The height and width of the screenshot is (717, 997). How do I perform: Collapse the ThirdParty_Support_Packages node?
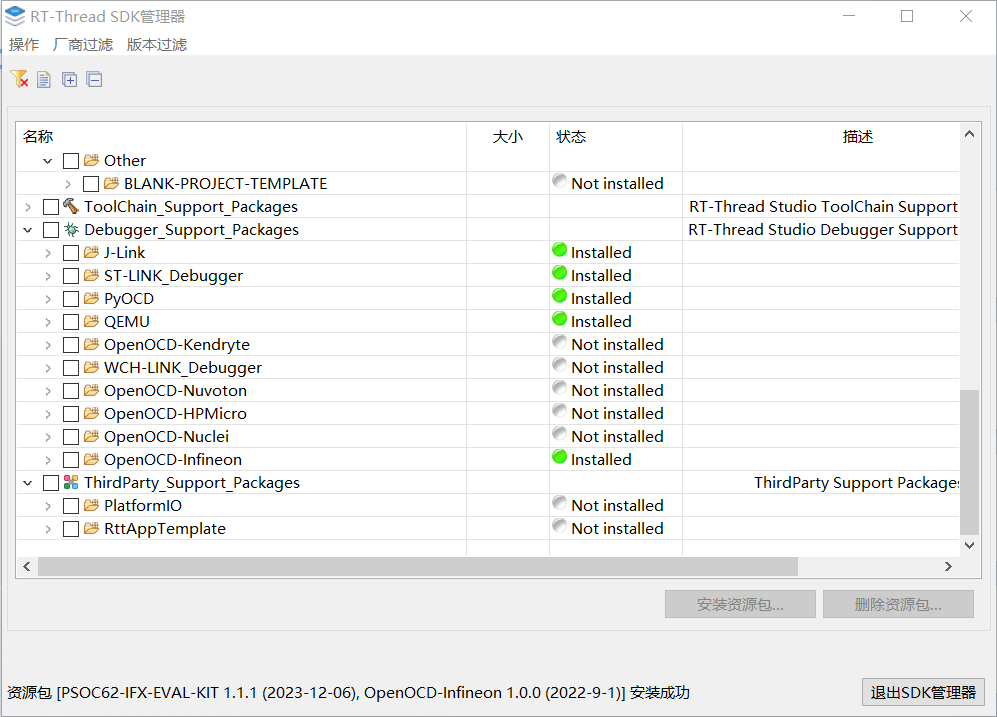[x=27, y=483]
